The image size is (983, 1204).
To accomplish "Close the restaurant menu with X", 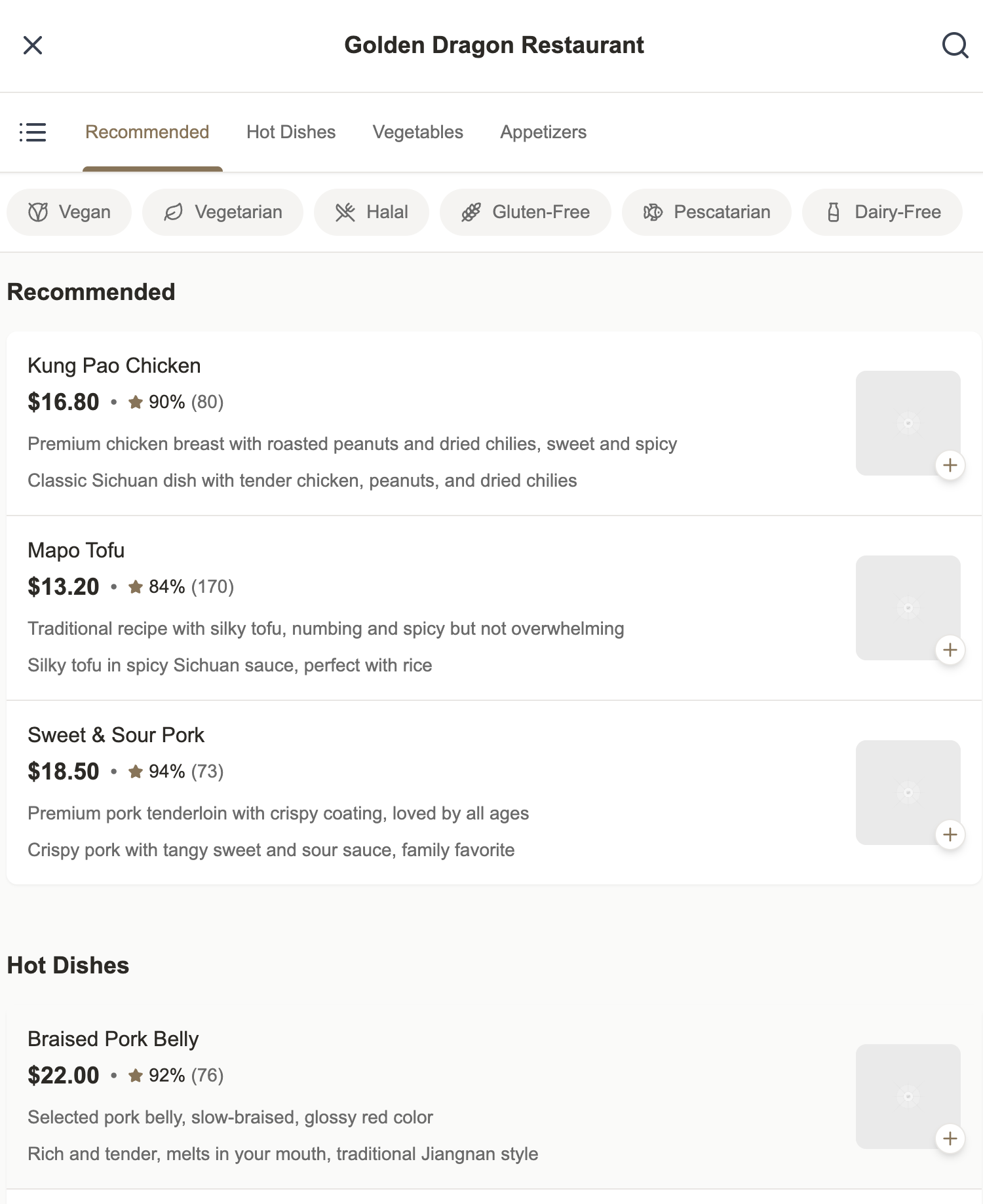I will (x=33, y=45).
